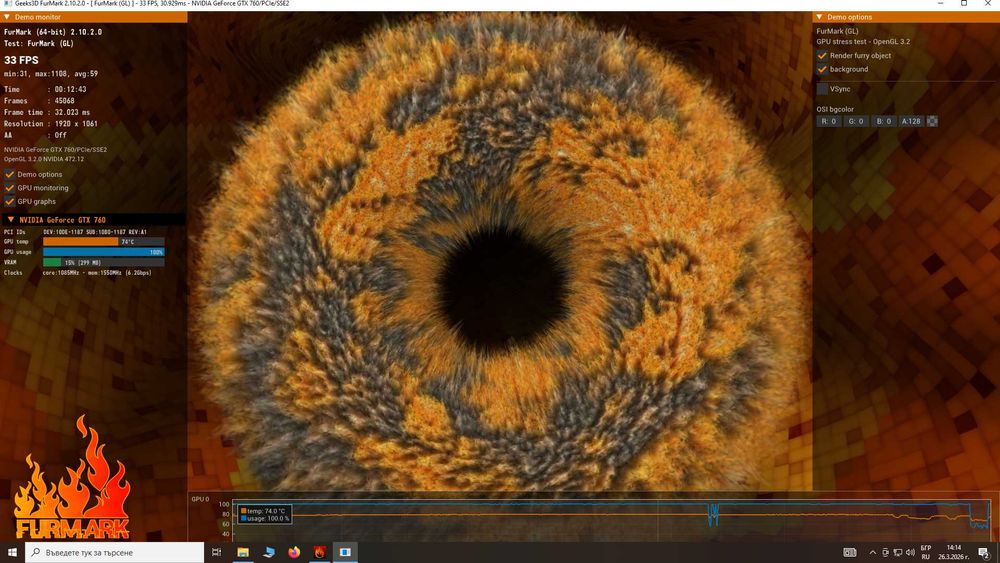The height and width of the screenshot is (563, 1000).
Task: Open Task View from the taskbar
Action: click(216, 552)
